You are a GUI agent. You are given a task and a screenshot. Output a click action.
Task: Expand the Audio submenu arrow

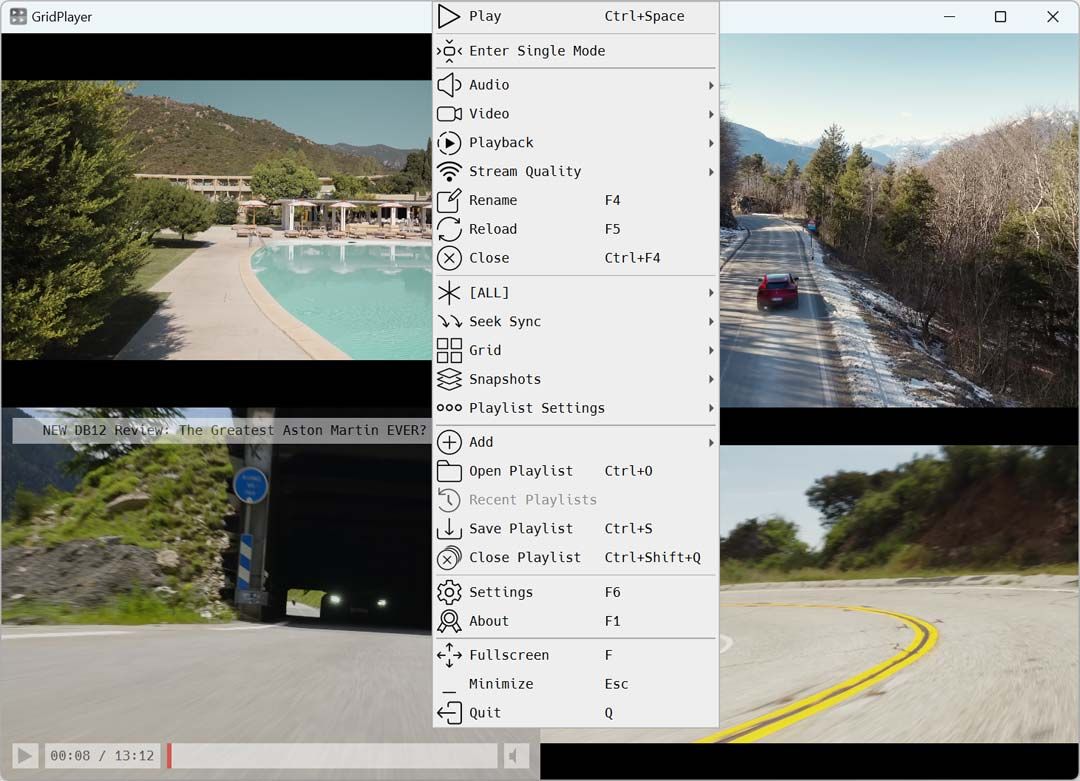[x=711, y=85]
